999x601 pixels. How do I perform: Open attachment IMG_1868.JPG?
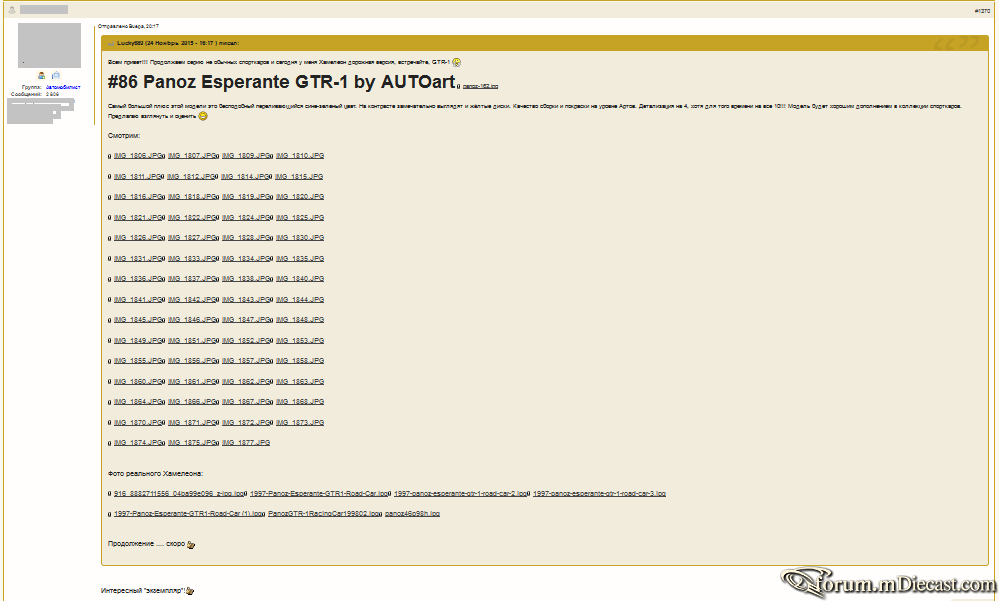[x=300, y=402]
